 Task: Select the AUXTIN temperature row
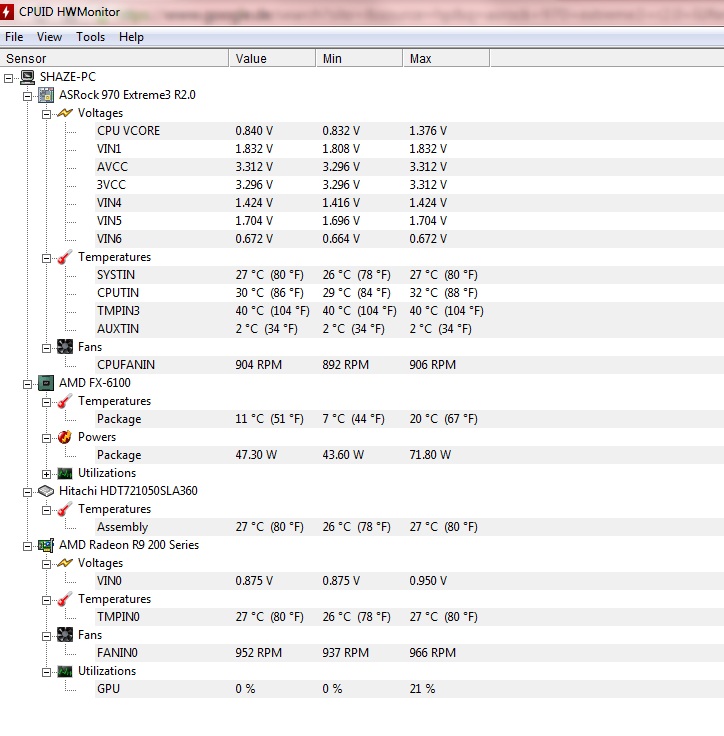(409, 329)
